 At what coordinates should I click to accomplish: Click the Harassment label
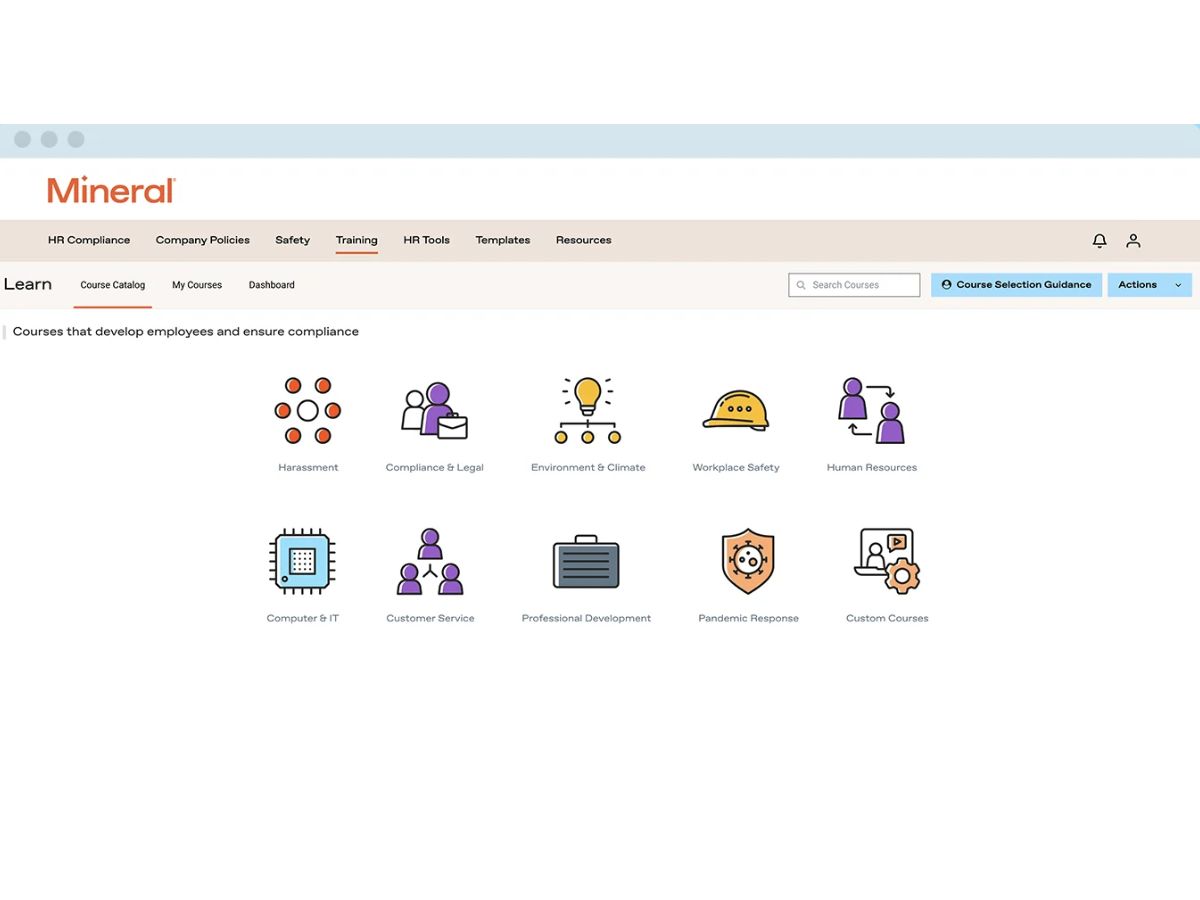coord(308,468)
